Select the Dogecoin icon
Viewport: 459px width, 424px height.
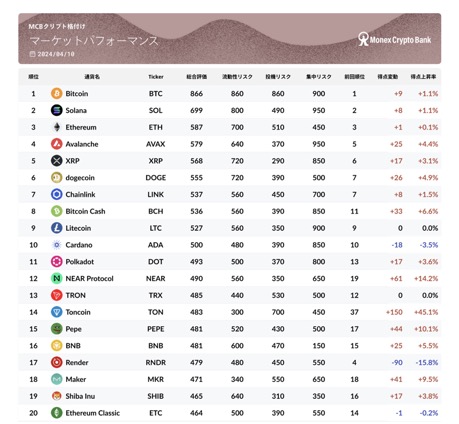pyautogui.click(x=57, y=178)
